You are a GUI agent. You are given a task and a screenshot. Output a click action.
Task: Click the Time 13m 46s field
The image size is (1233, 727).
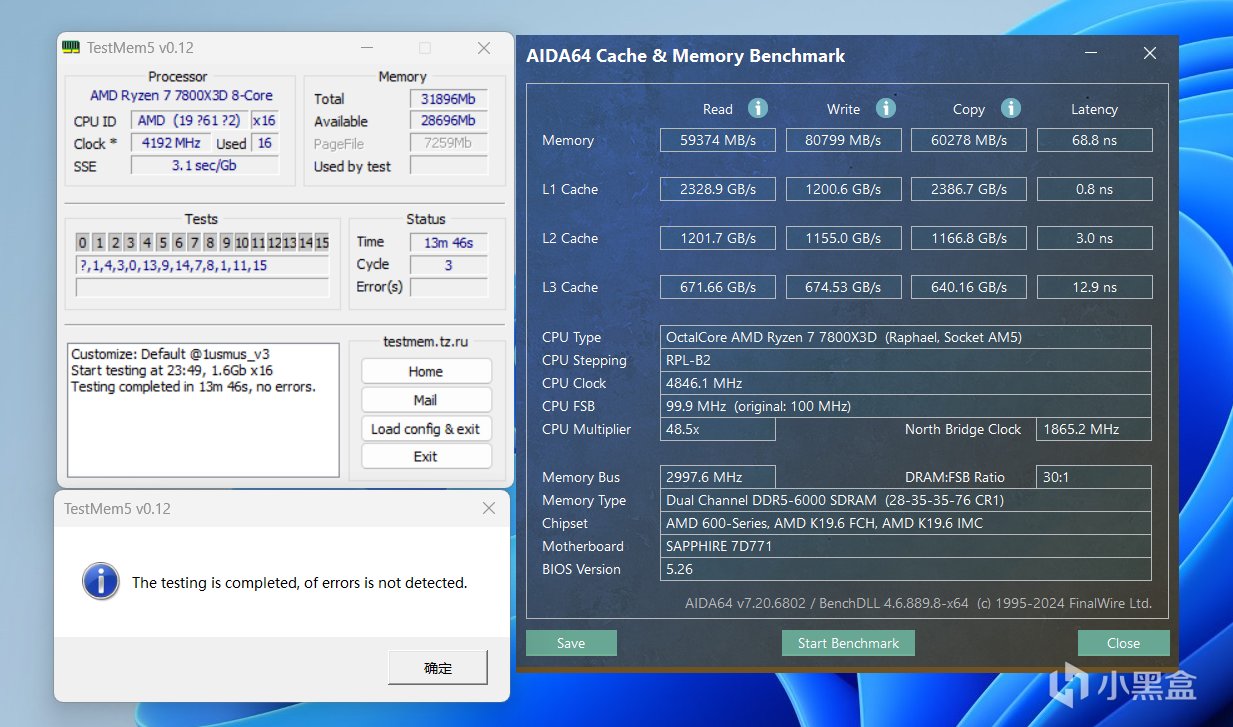pos(449,242)
